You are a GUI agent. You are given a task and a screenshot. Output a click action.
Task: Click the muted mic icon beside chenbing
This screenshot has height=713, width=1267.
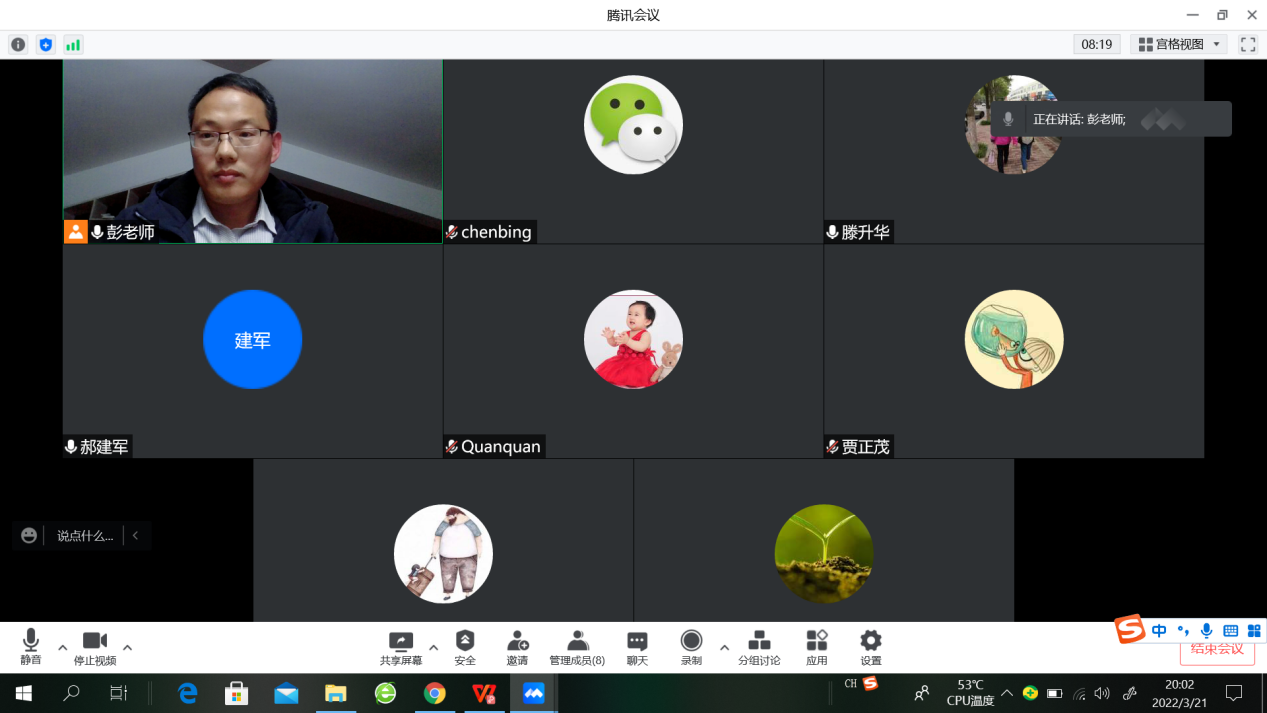coord(452,232)
